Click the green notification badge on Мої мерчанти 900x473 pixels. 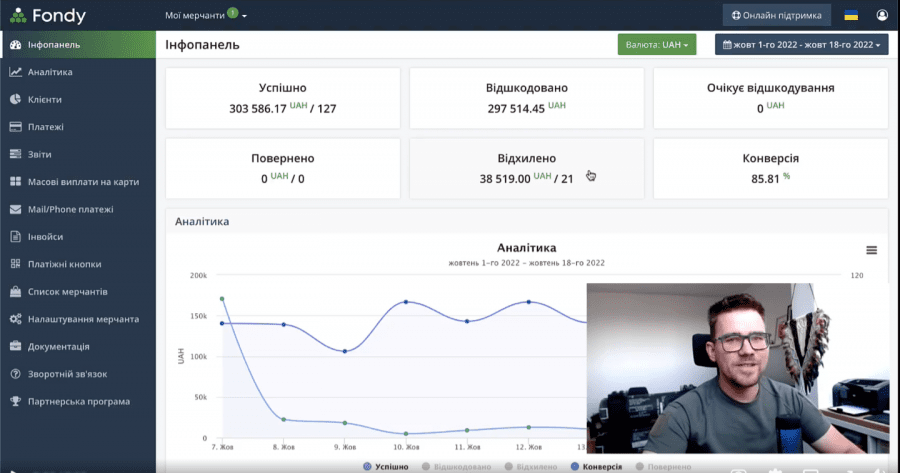coord(232,12)
